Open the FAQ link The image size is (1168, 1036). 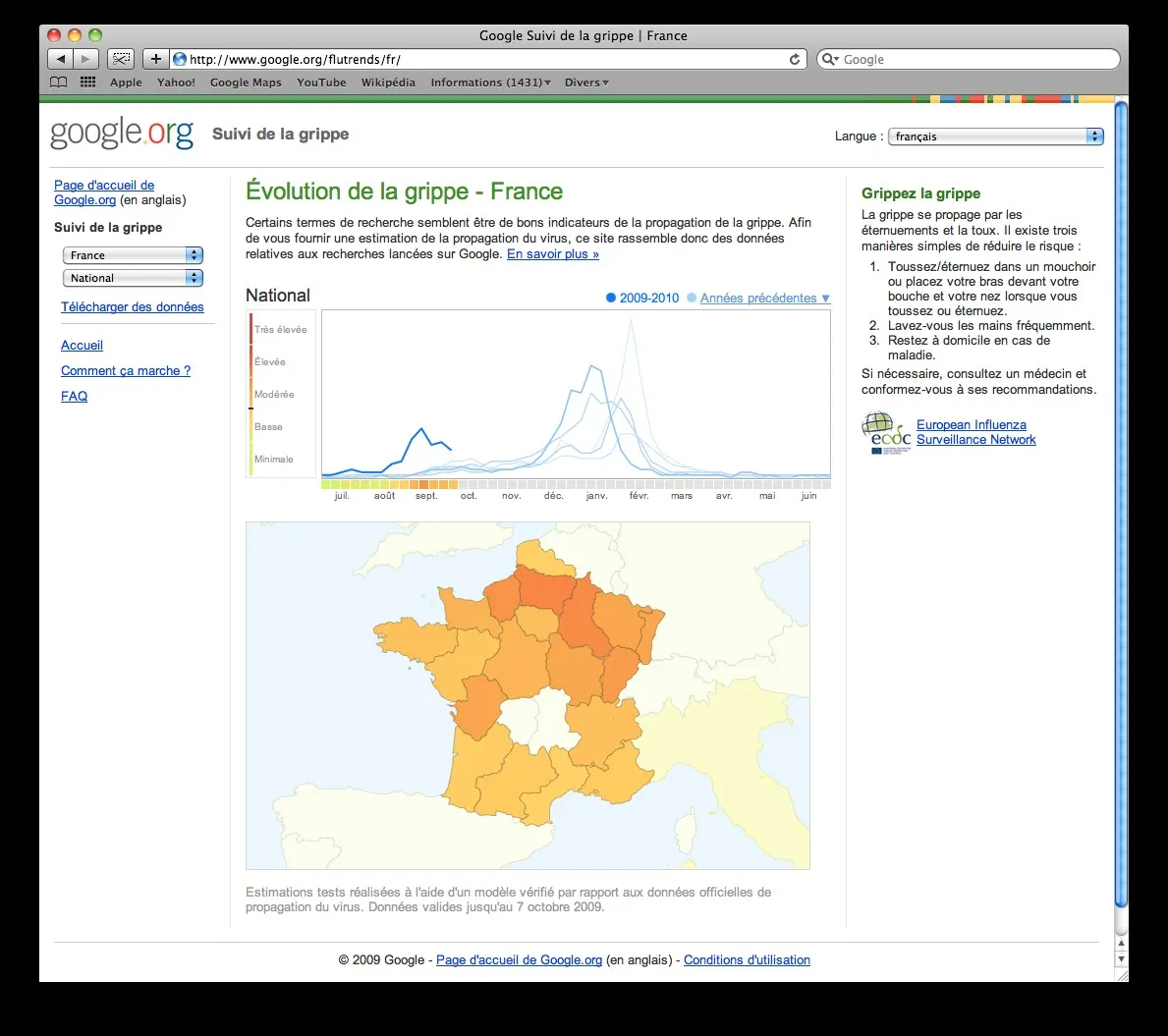pyautogui.click(x=74, y=396)
